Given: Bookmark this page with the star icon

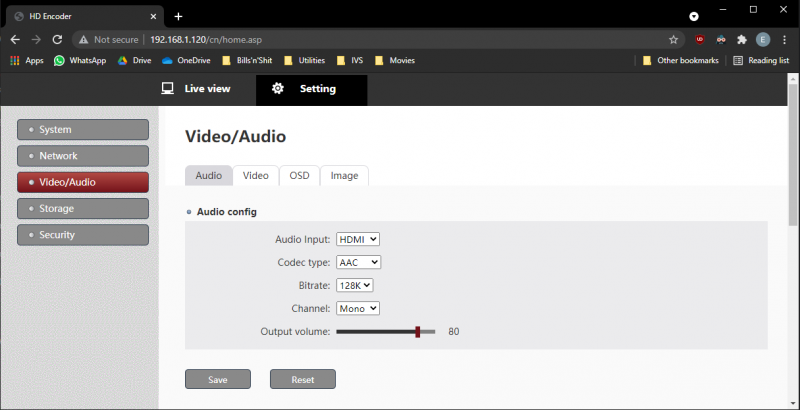Looking at the screenshot, I should point(673,40).
